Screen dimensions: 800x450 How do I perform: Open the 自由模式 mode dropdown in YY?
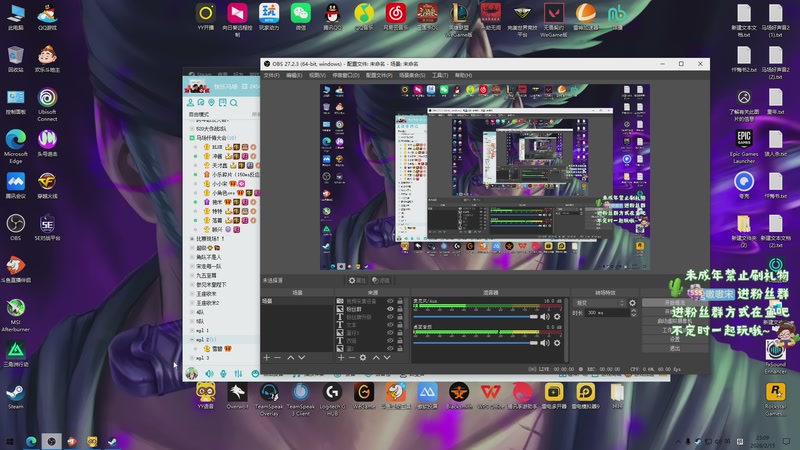point(199,114)
